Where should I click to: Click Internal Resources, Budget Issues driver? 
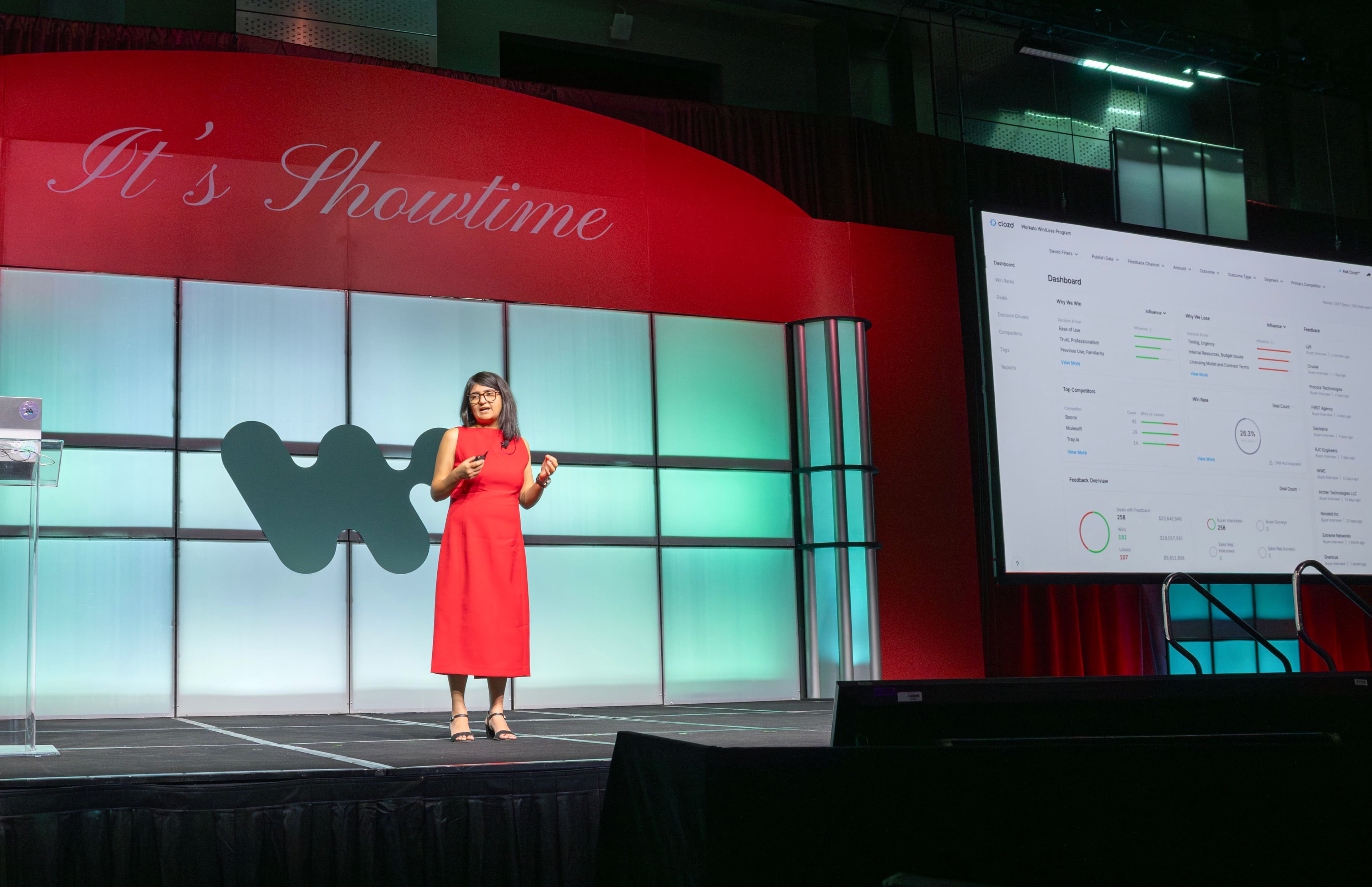(1216, 355)
